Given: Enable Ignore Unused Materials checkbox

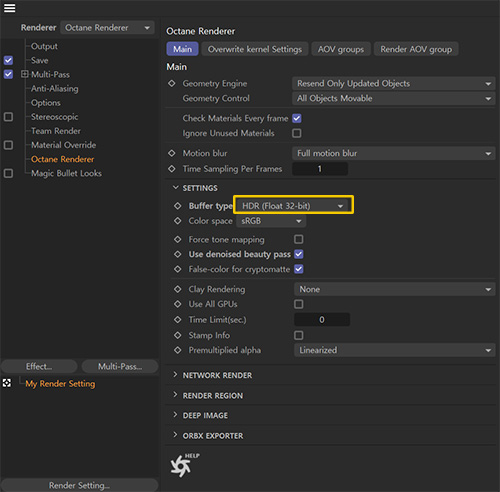Looking at the screenshot, I should click(297, 133).
